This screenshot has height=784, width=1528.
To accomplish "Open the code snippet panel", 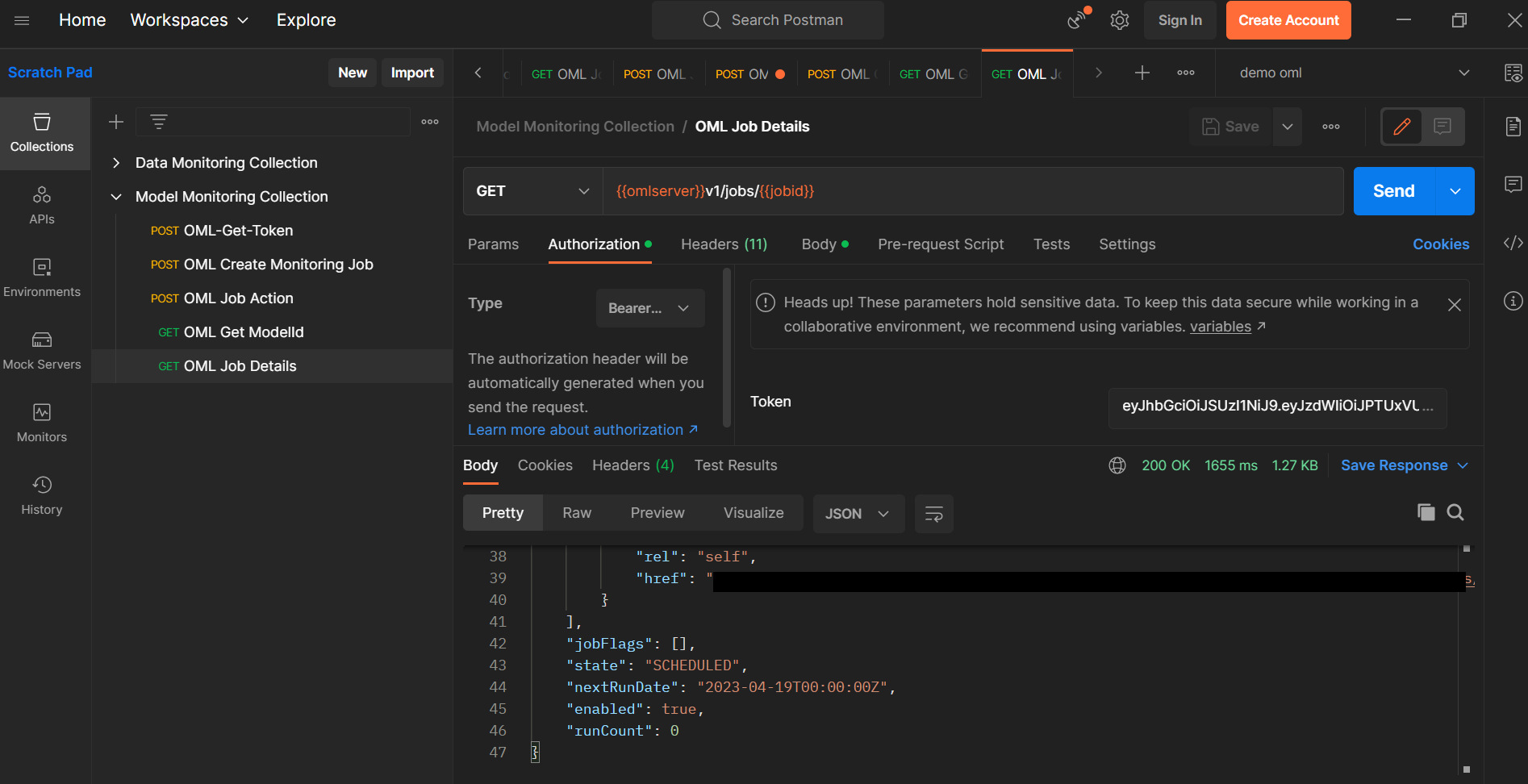I will tap(1513, 243).
